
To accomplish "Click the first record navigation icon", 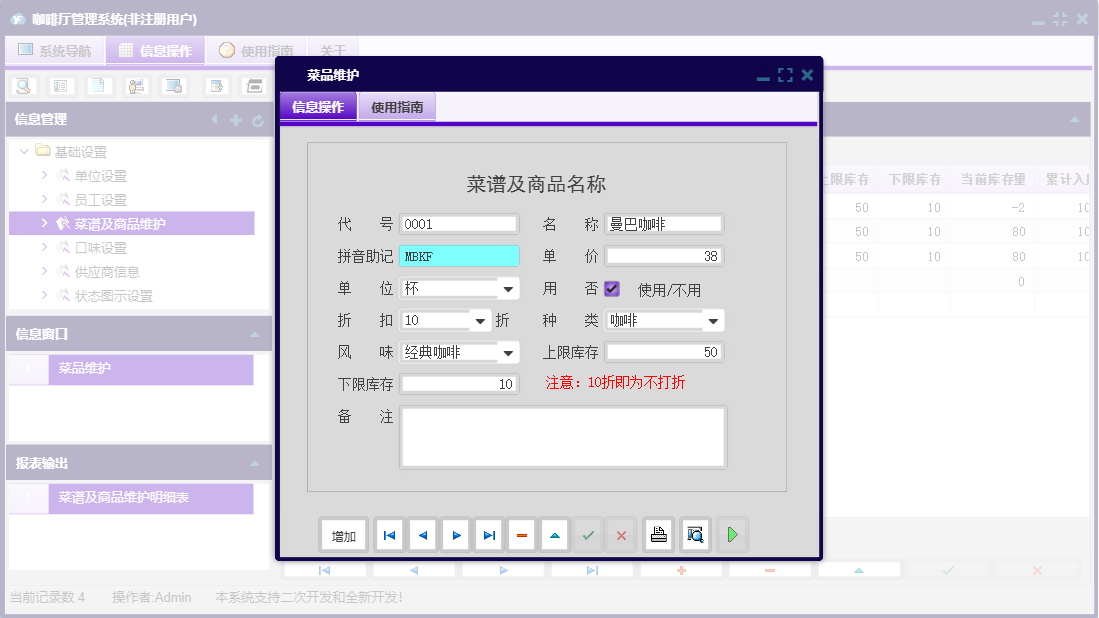I will coord(388,534).
